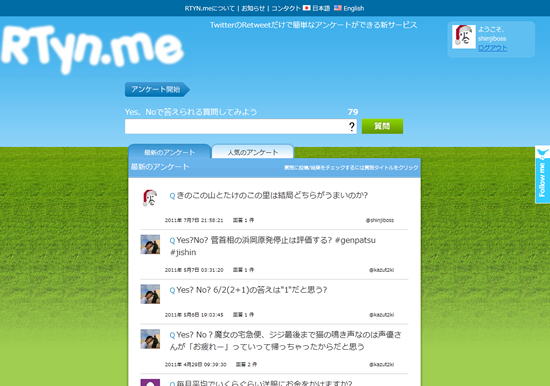
Task: Click the アンケート開始 banner button
Action: point(157,89)
